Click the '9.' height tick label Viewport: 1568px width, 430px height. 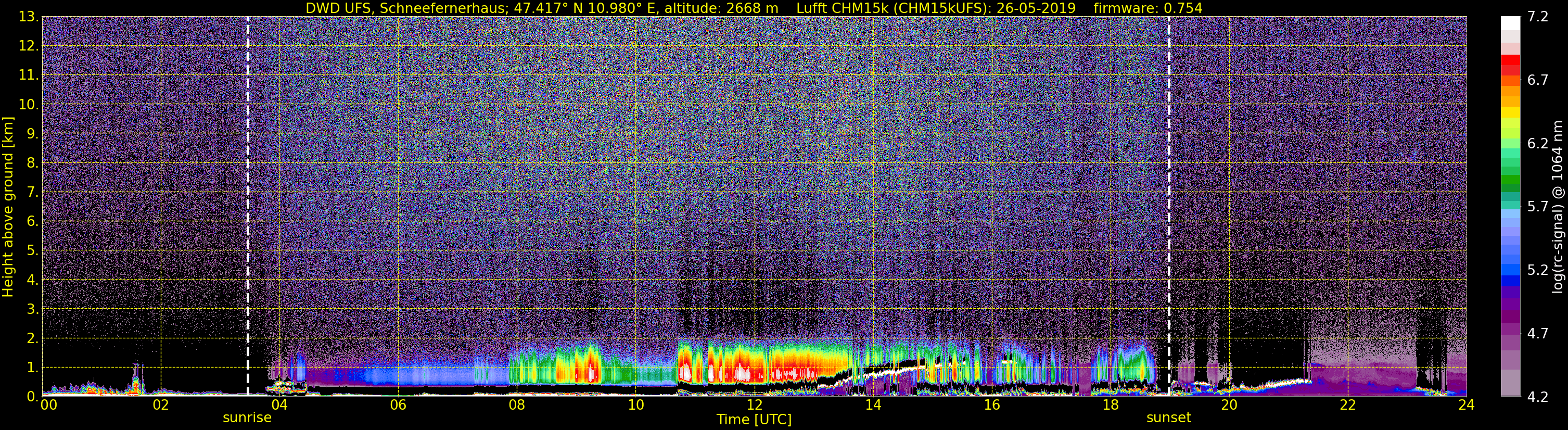pyautogui.click(x=32, y=134)
